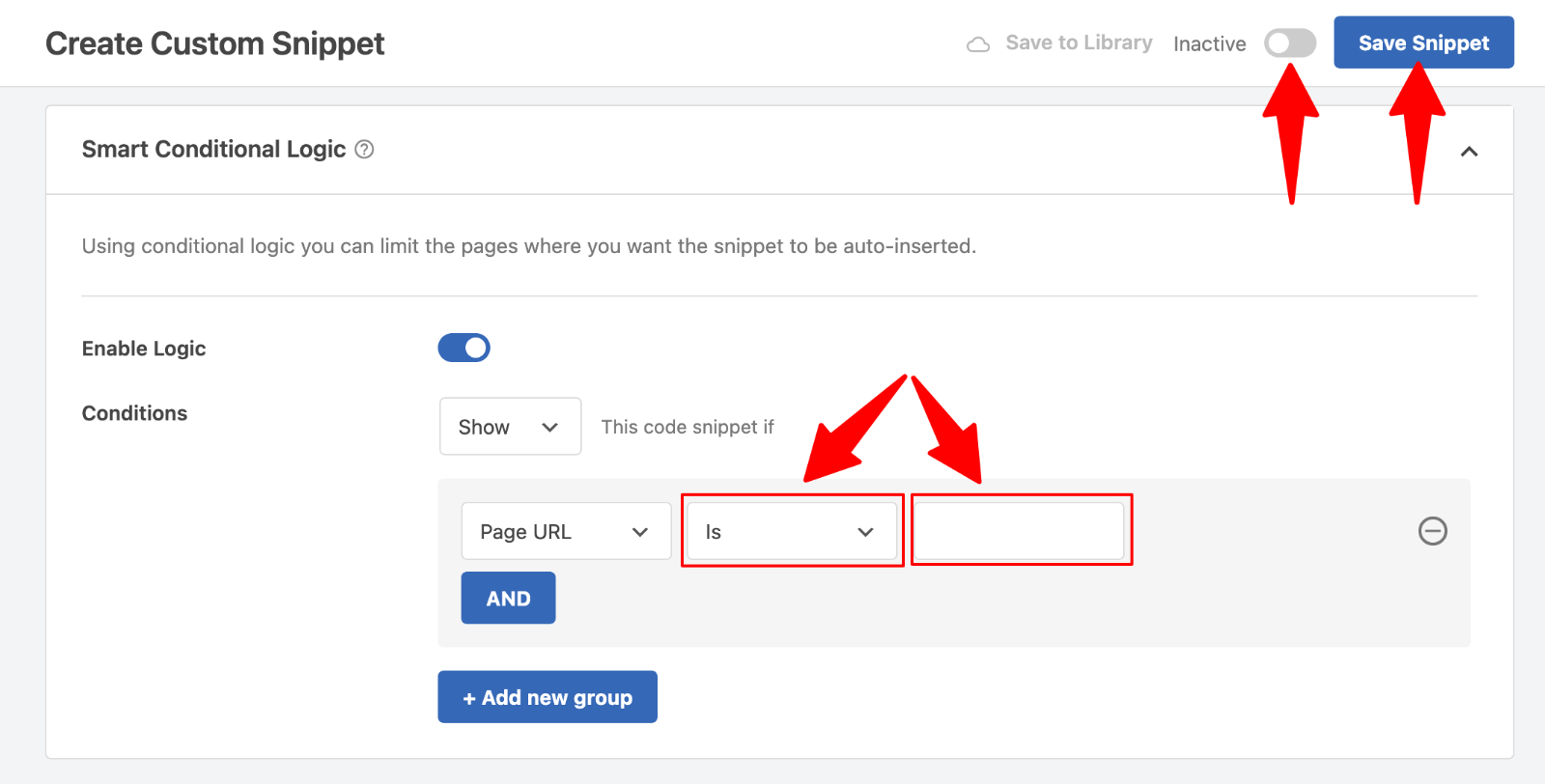Select + Add new group

[547, 696]
